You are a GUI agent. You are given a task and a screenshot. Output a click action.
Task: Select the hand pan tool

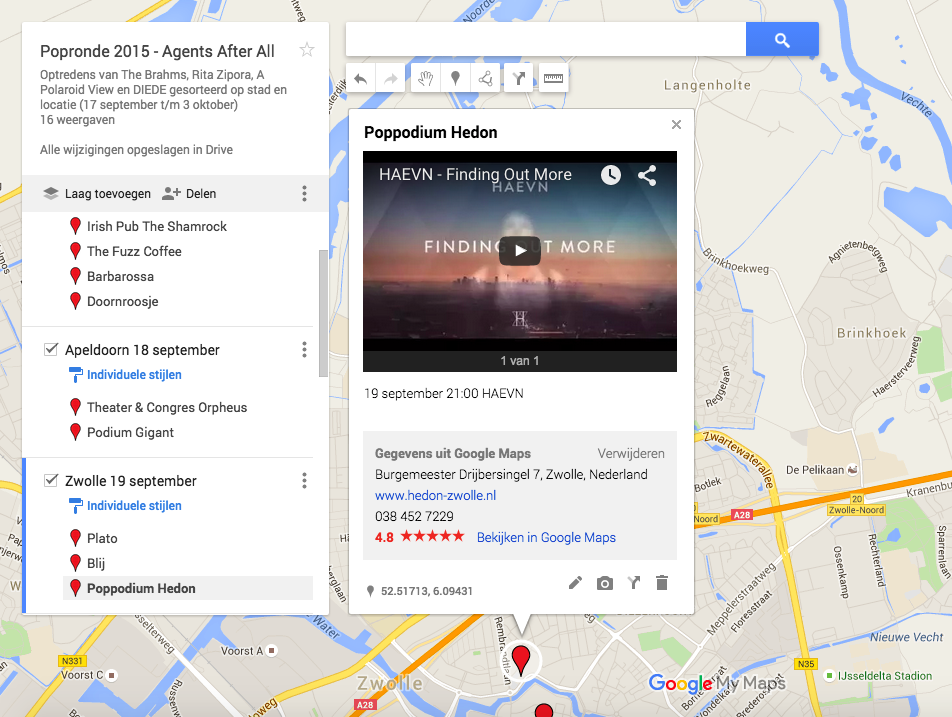pos(426,78)
